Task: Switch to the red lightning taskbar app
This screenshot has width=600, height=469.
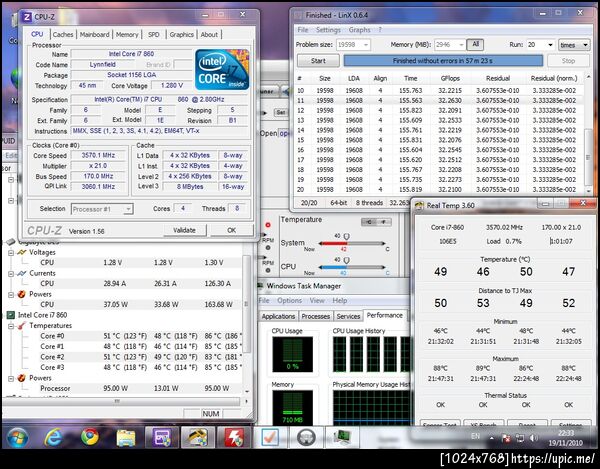Action: 233,437
